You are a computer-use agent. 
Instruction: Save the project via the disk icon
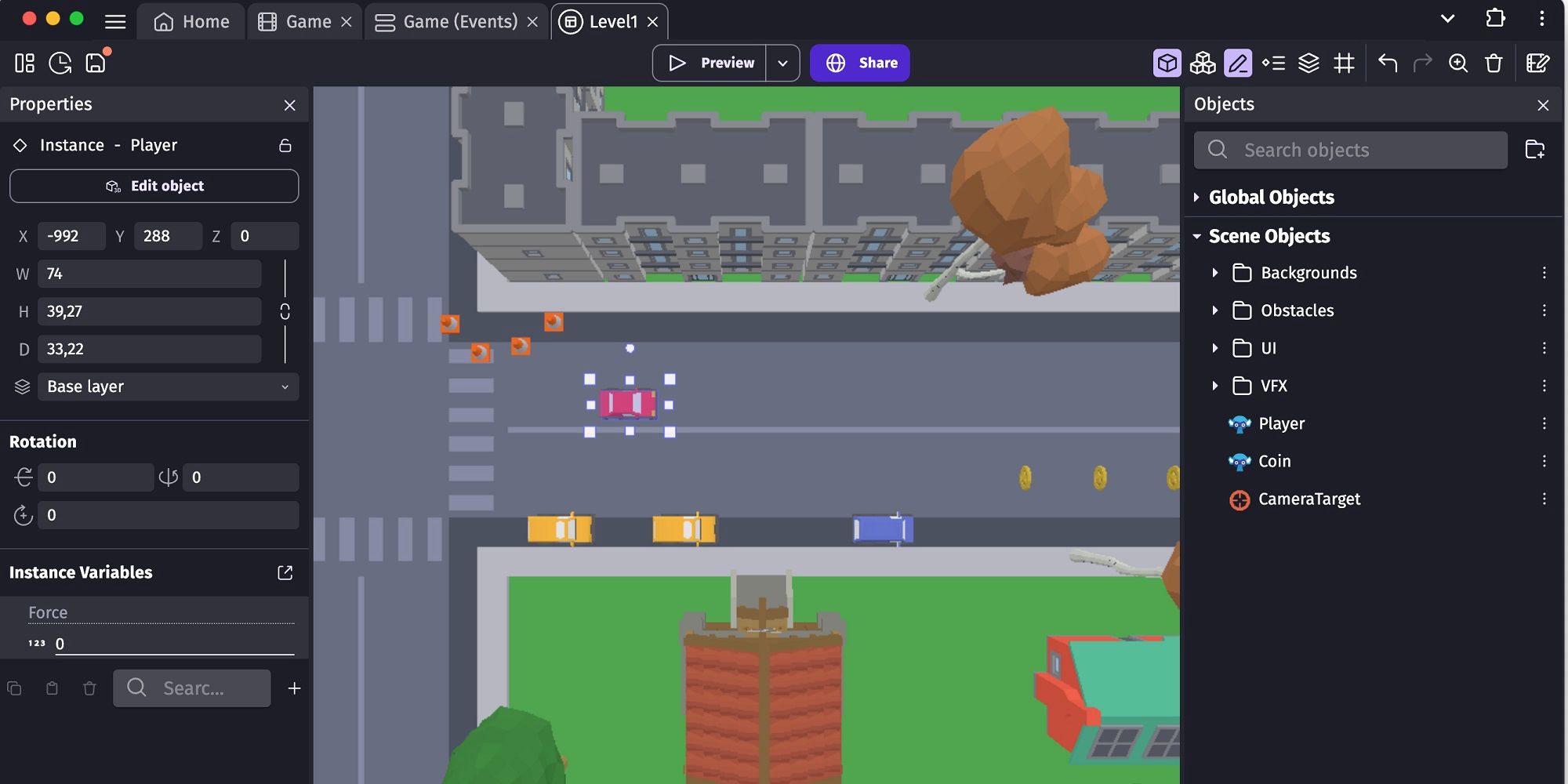pos(96,63)
